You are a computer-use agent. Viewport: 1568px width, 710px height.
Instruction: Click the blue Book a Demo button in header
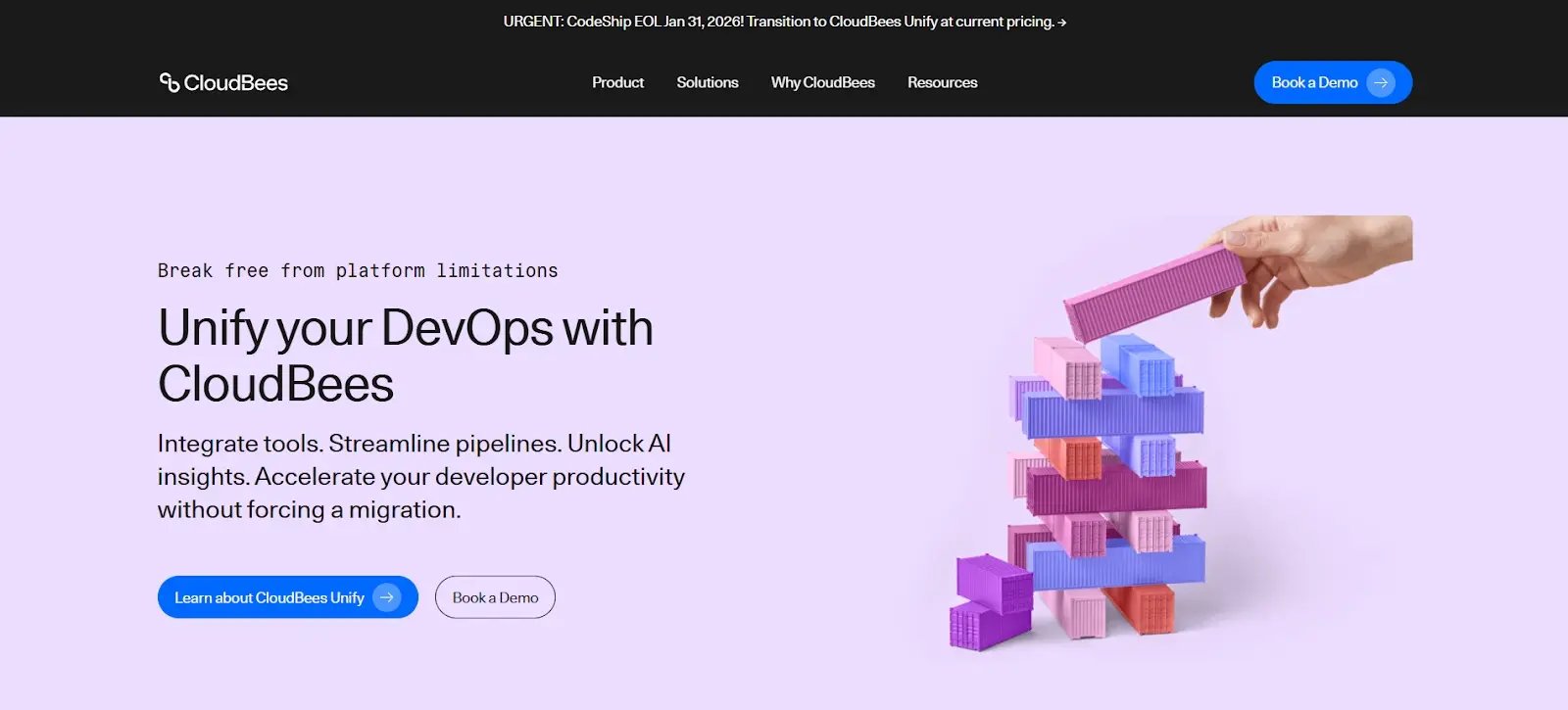click(x=1333, y=82)
